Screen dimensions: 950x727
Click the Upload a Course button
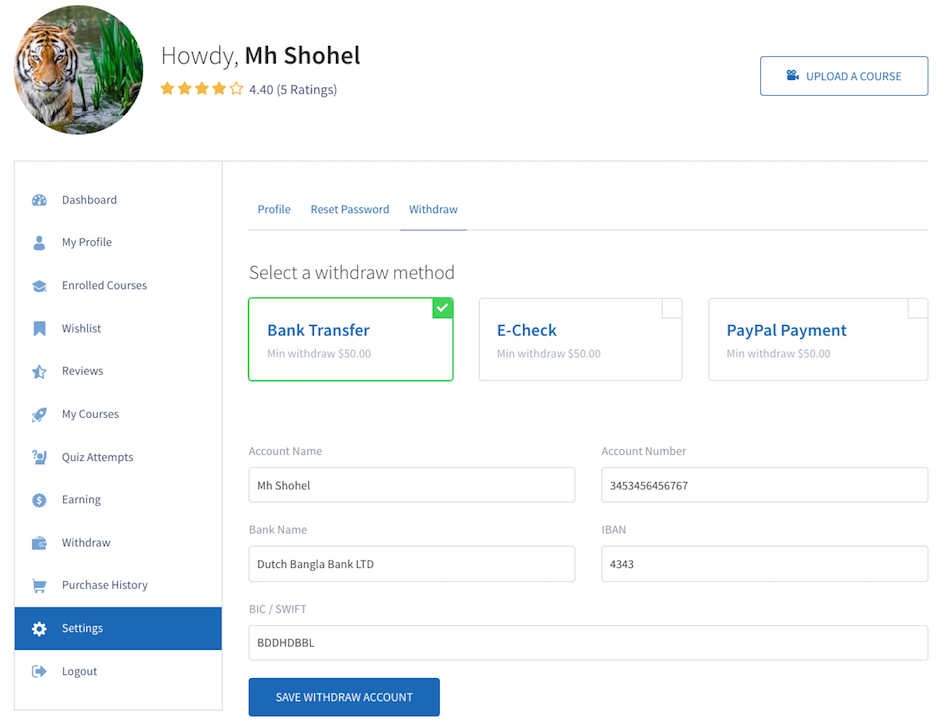[x=844, y=76]
